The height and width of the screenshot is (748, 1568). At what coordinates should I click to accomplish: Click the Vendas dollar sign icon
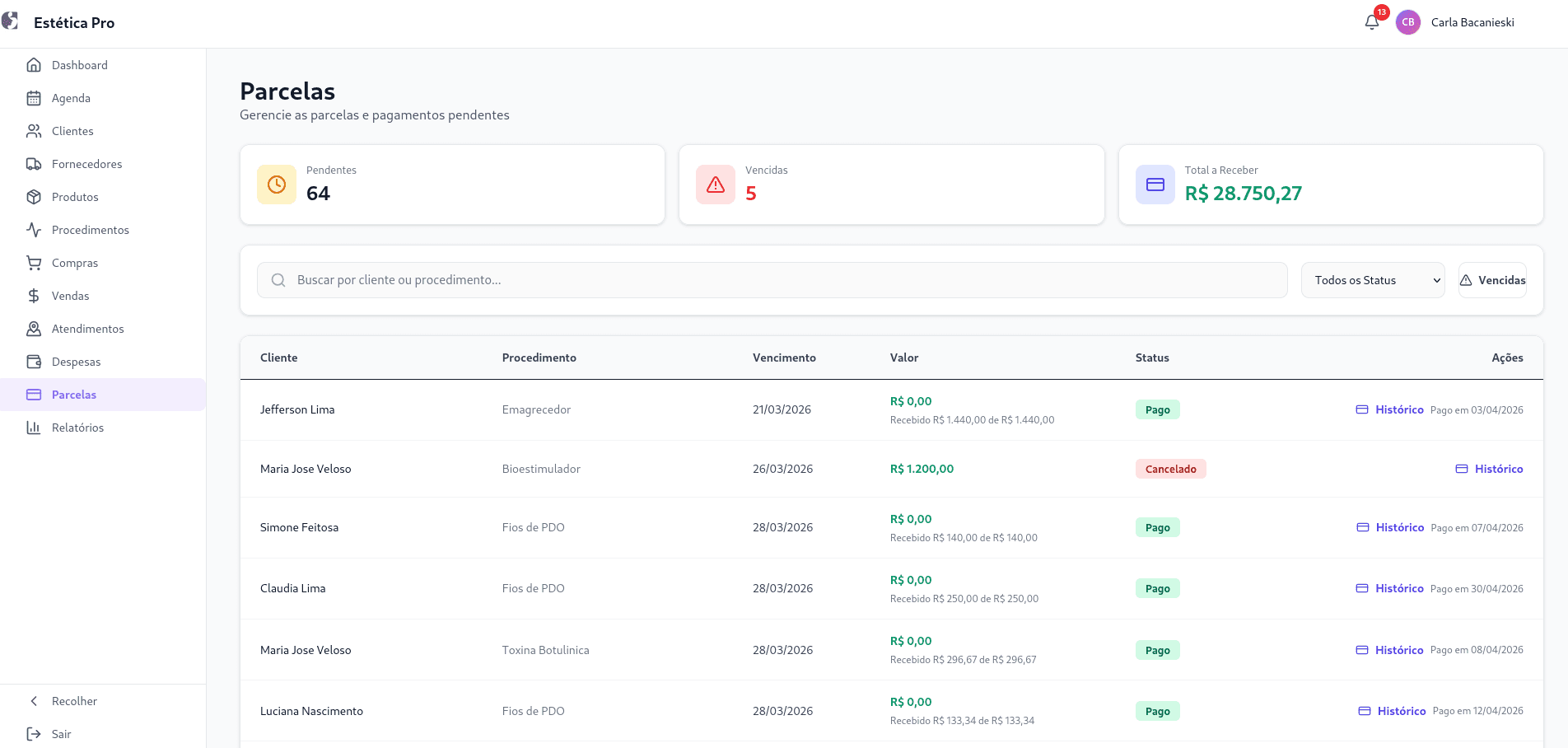point(34,296)
